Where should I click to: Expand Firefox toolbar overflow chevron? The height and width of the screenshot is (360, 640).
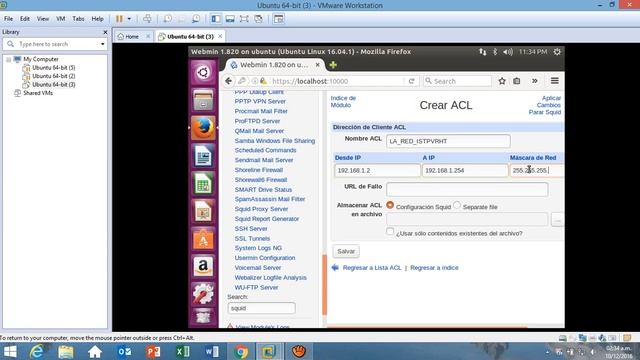click(x=534, y=81)
